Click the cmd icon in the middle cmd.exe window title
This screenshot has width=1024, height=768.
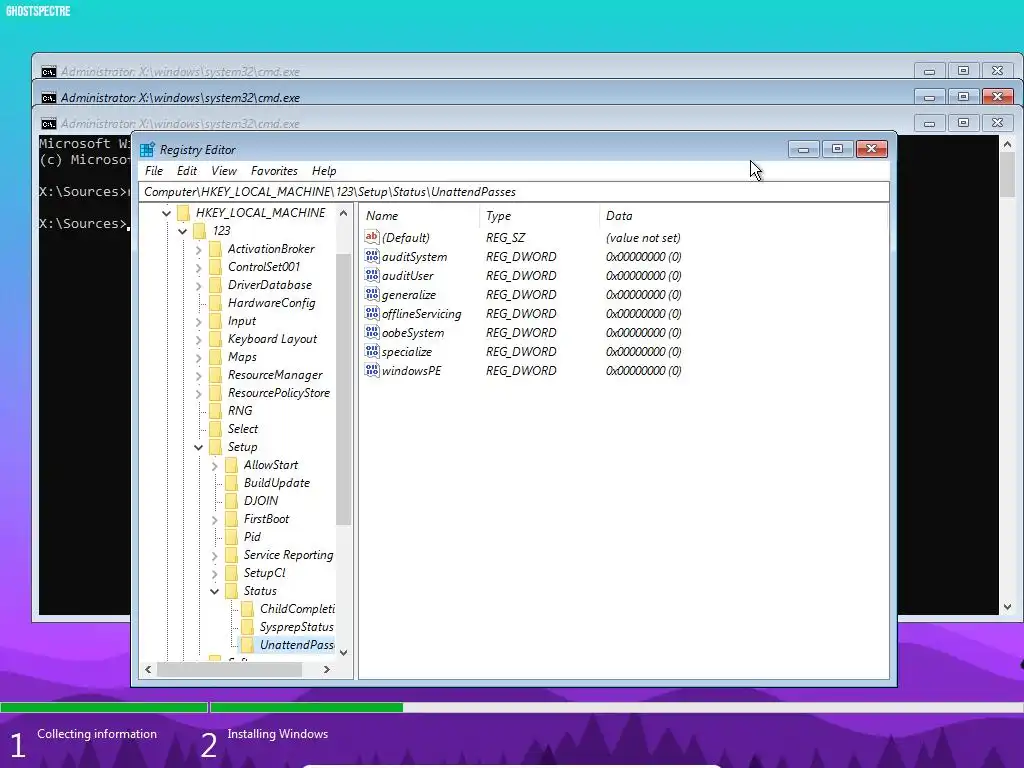(x=48, y=98)
